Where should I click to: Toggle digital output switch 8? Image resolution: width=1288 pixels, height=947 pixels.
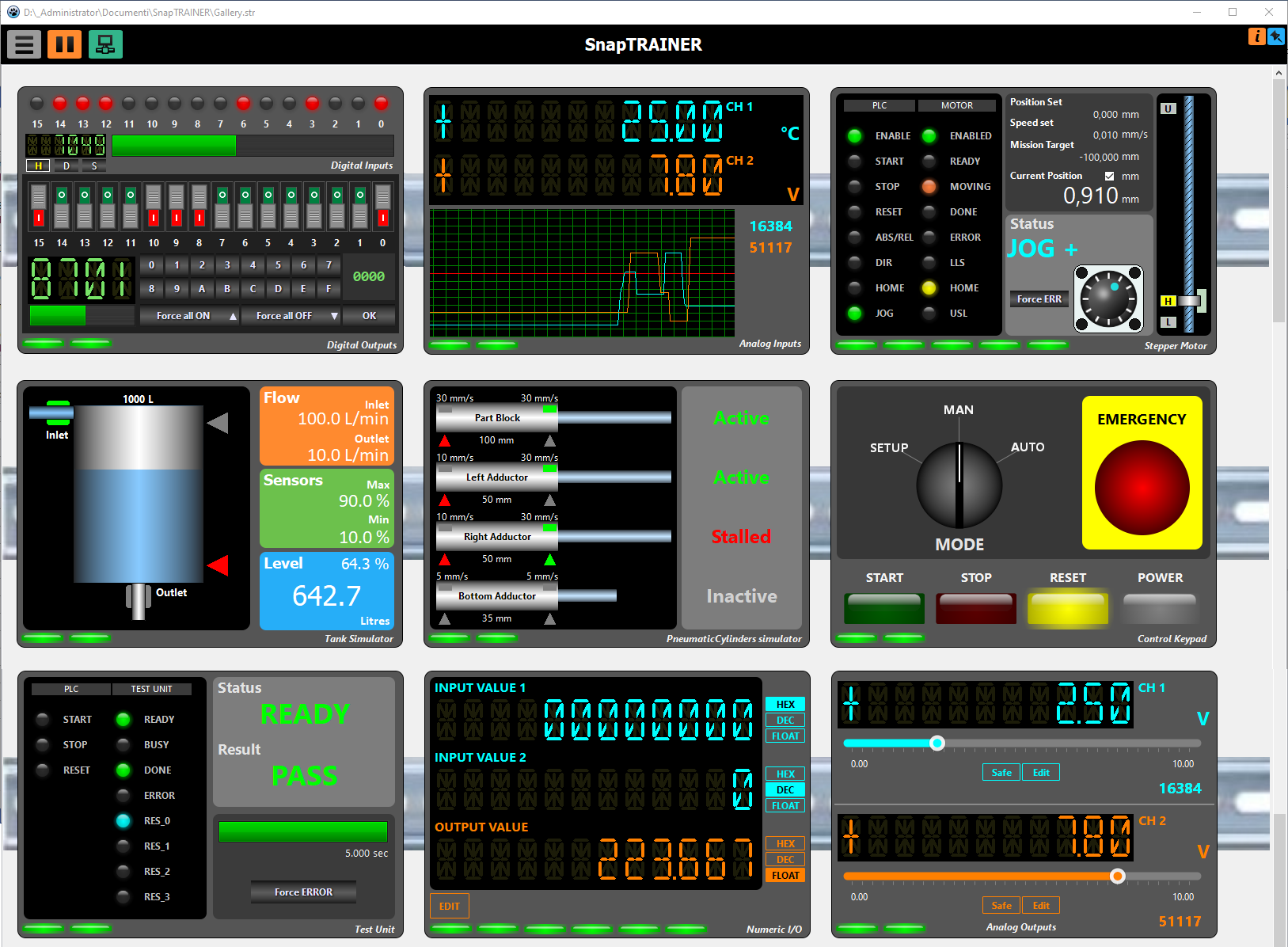tap(199, 205)
